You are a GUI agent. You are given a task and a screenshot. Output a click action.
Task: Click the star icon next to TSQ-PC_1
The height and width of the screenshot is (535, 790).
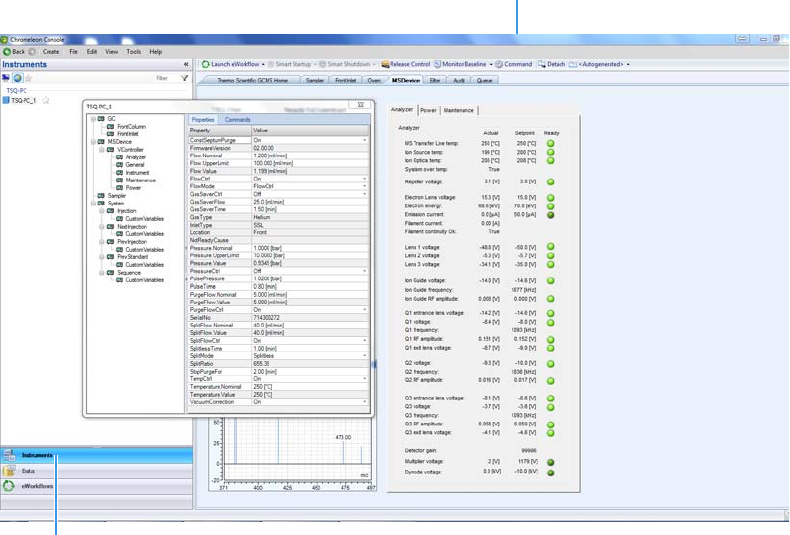point(45,101)
